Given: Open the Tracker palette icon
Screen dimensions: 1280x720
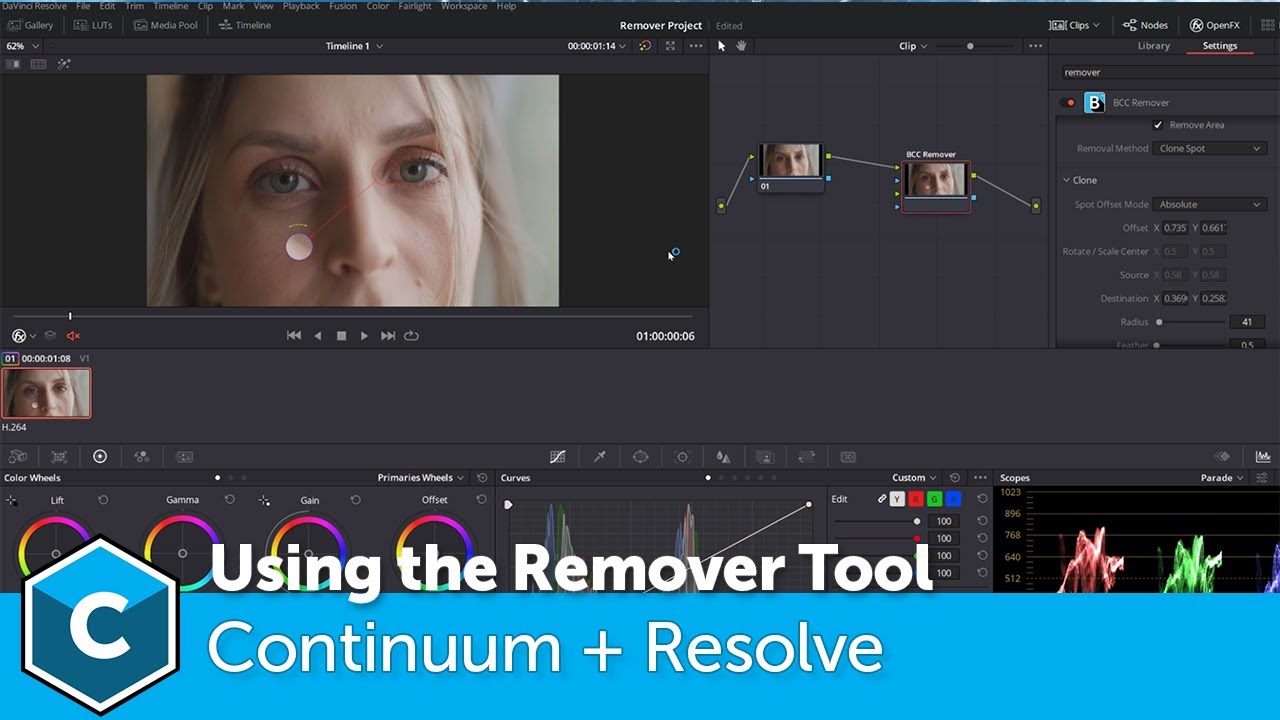Looking at the screenshot, I should coord(683,456).
